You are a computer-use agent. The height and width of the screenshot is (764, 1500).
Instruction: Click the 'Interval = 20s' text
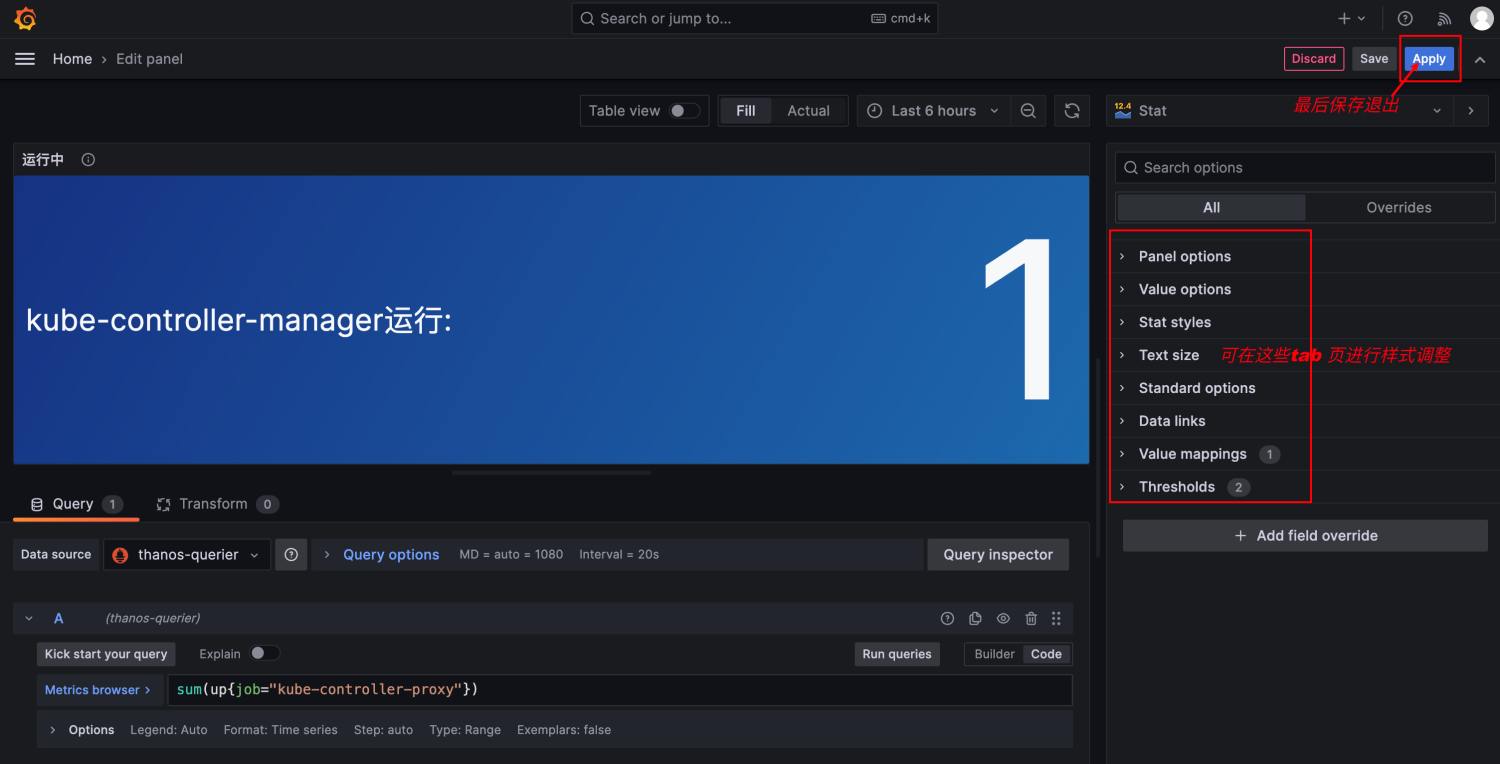[619, 555]
